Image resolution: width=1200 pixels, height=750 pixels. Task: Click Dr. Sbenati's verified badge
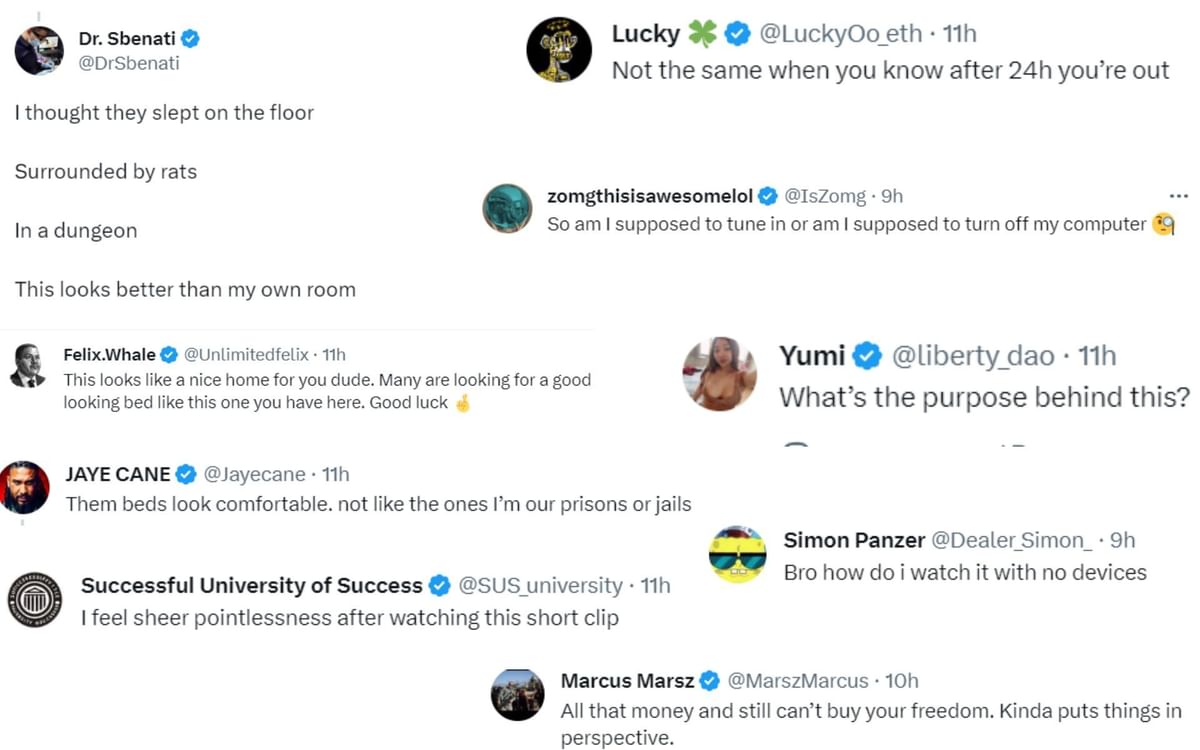[x=190, y=39]
